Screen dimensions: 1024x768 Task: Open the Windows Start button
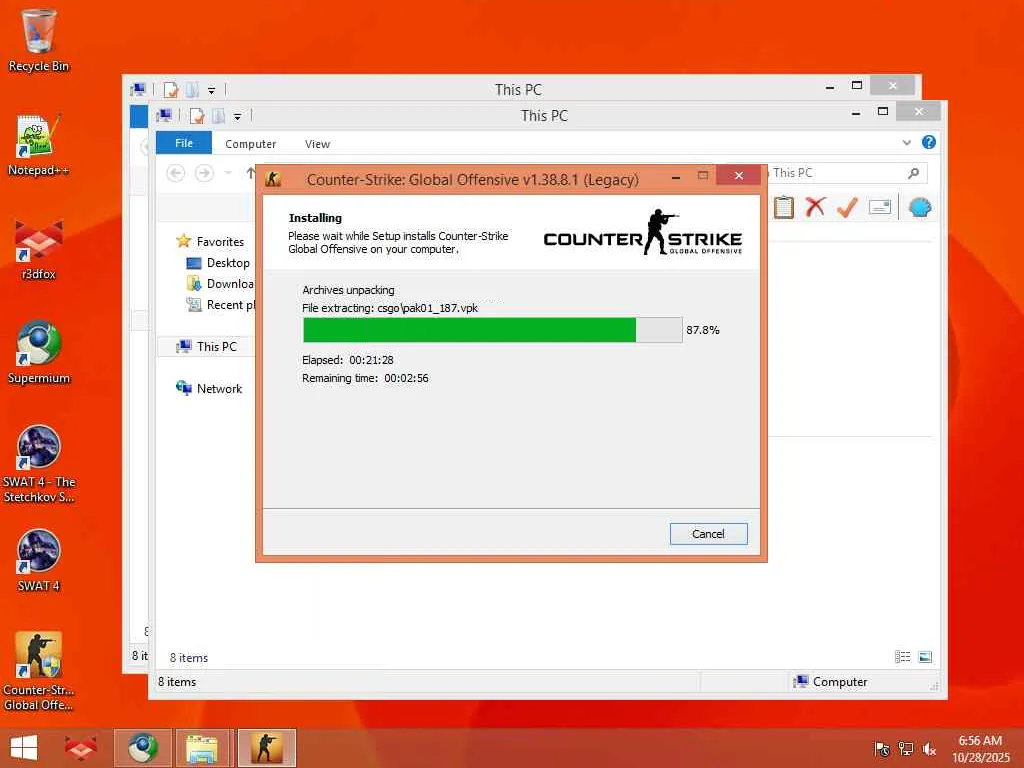point(24,748)
